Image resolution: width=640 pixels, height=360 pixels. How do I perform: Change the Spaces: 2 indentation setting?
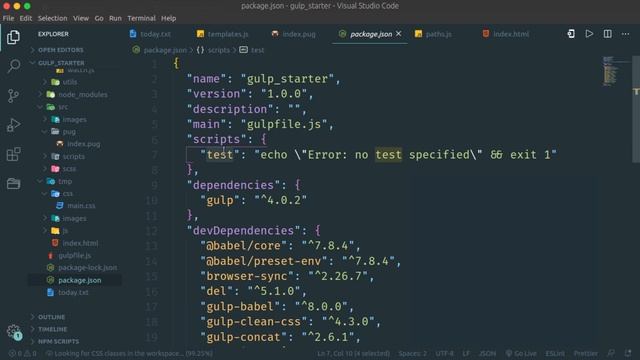coord(412,353)
